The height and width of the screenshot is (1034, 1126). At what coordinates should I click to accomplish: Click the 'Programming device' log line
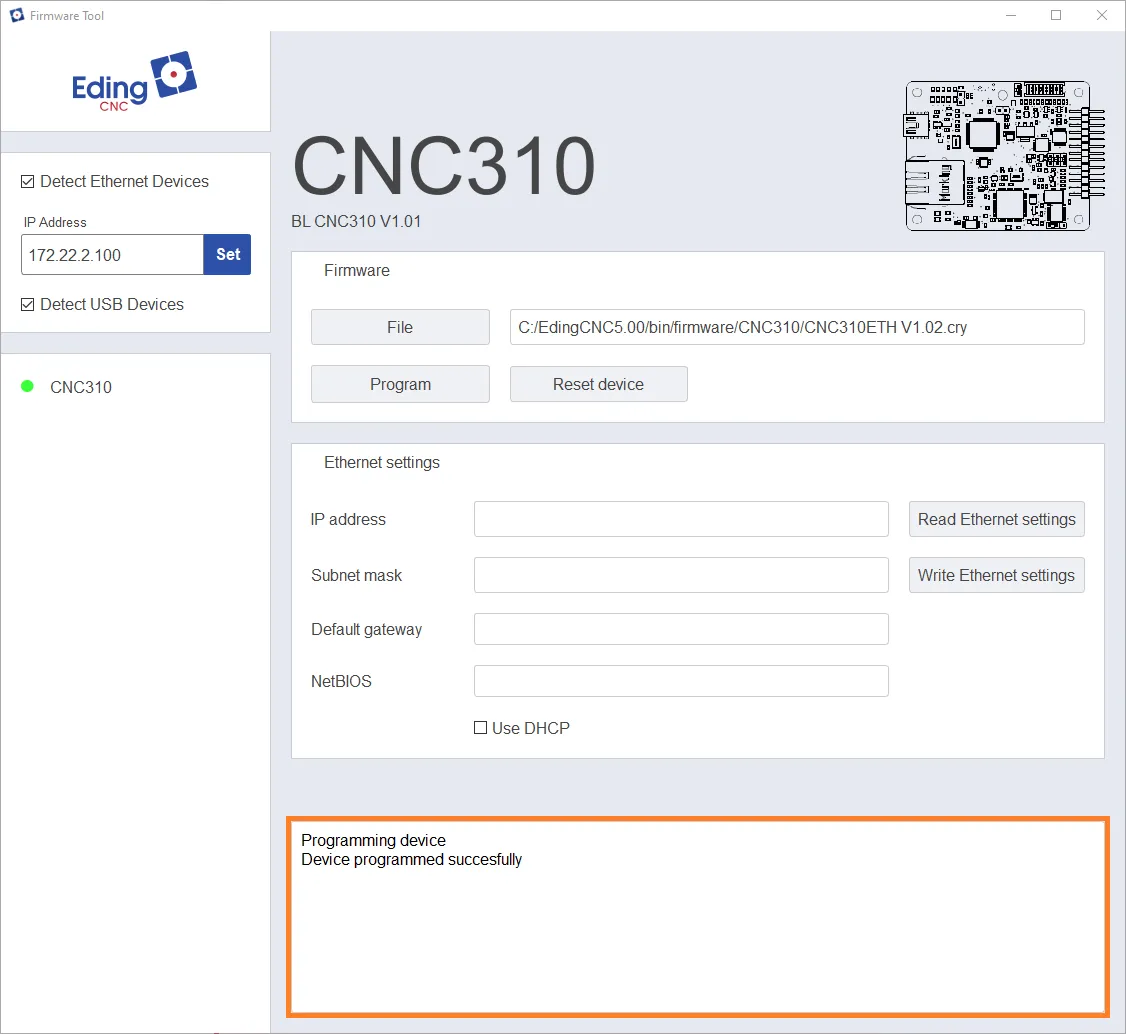tap(373, 840)
